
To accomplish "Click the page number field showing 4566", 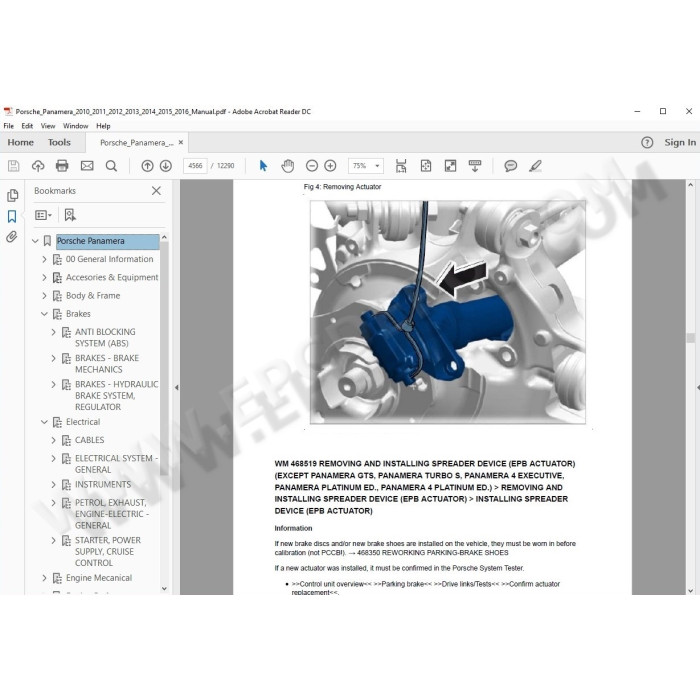I will (x=195, y=166).
